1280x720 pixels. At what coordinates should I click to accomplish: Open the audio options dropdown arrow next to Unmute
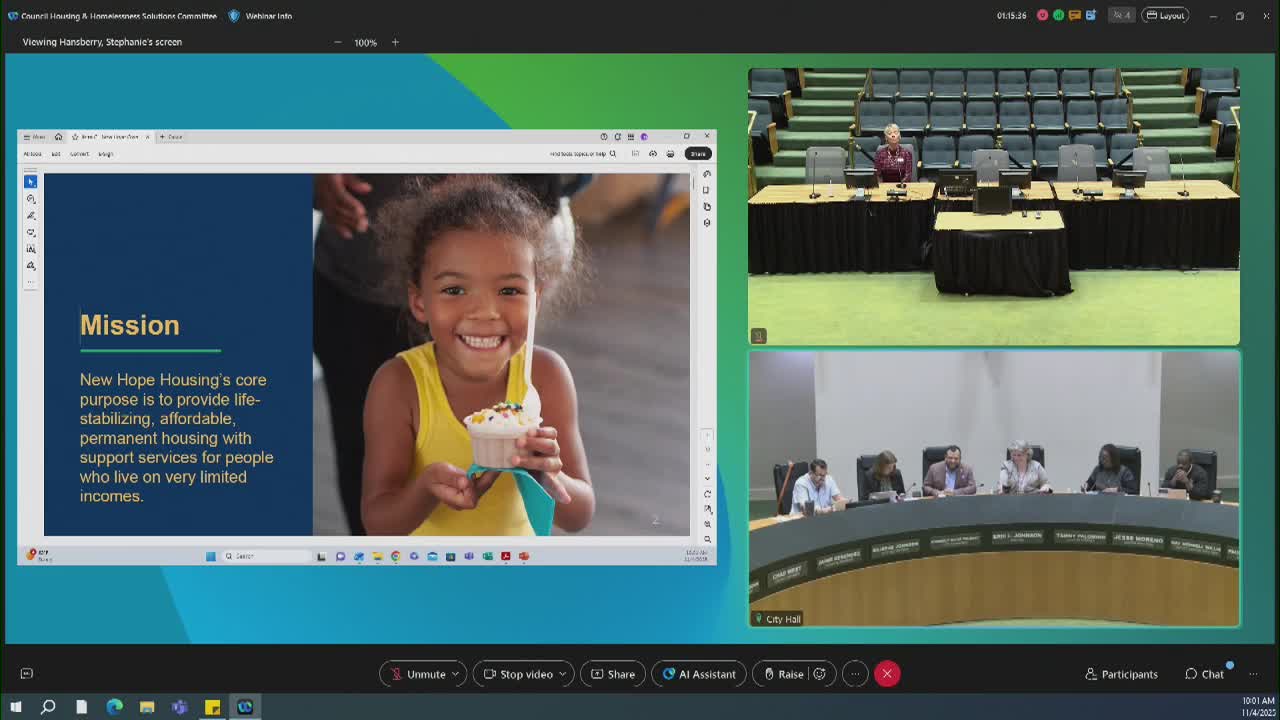(455, 674)
